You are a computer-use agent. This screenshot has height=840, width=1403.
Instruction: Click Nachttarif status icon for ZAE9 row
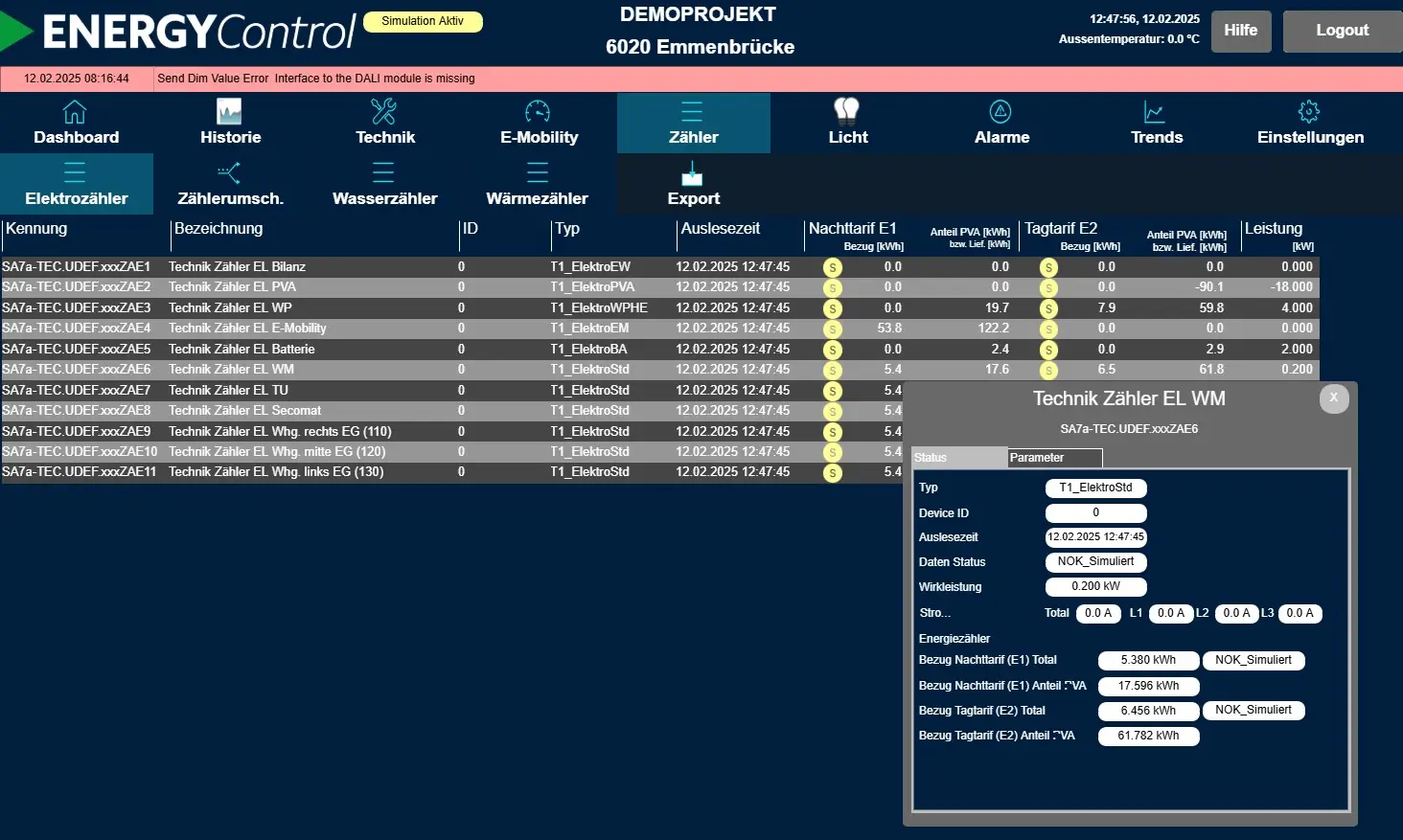tap(832, 433)
